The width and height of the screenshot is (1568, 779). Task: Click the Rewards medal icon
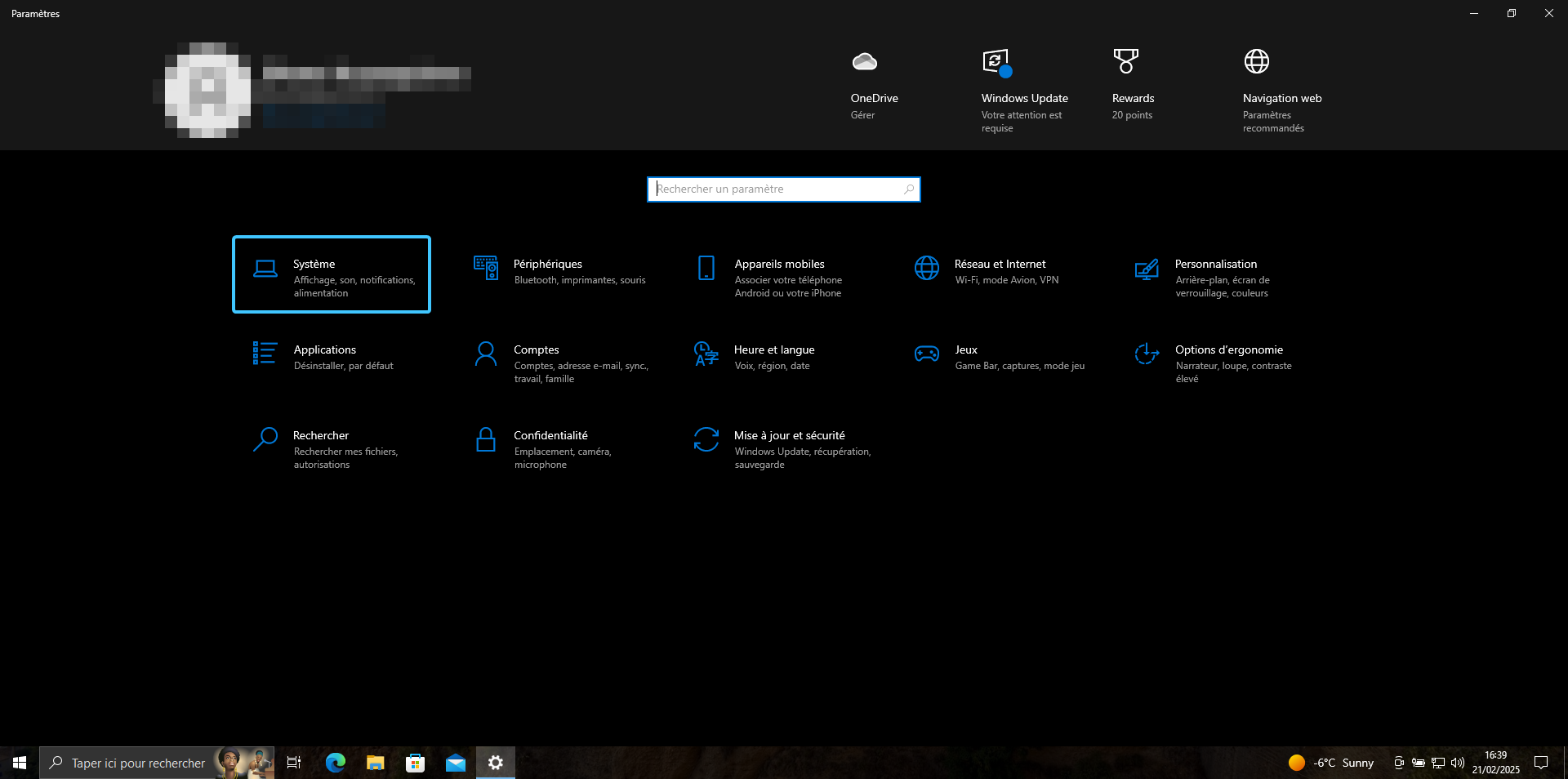[x=1125, y=60]
